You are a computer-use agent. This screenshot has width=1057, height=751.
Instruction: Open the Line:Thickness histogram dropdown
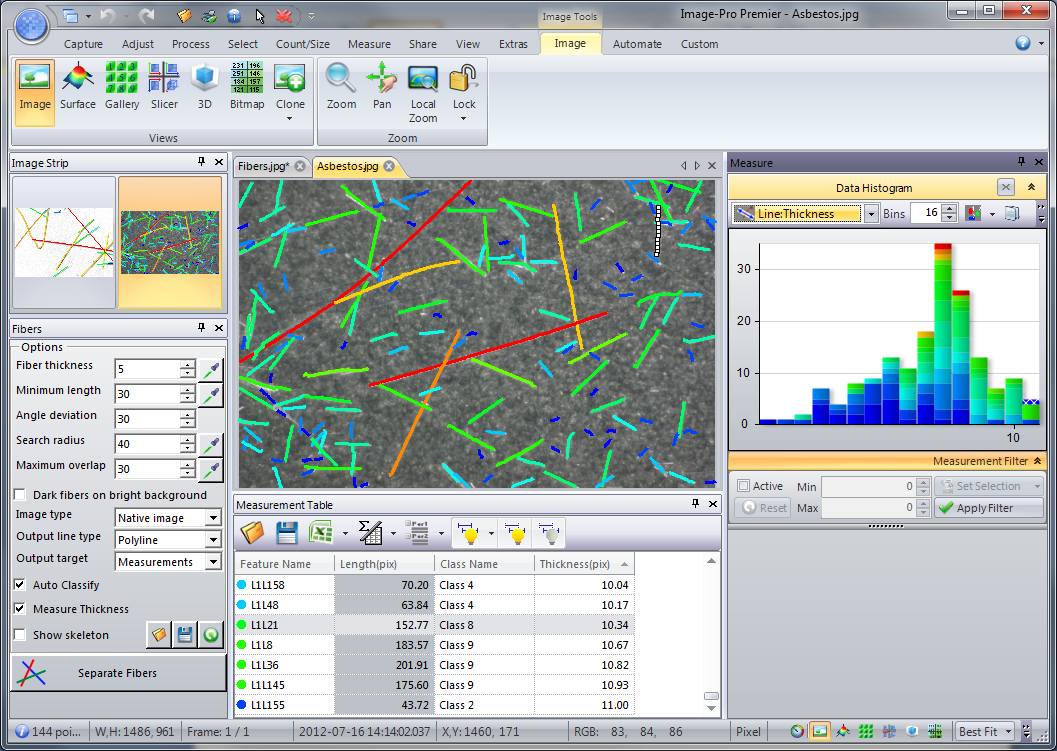pyautogui.click(x=870, y=214)
